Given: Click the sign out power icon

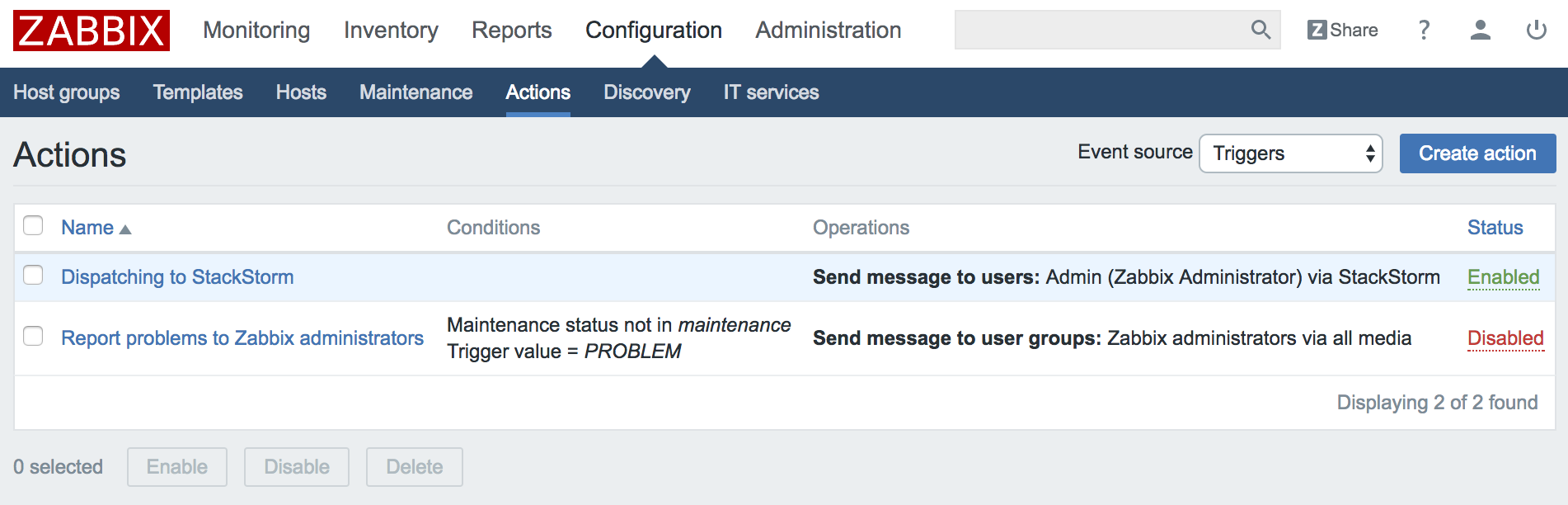Looking at the screenshot, I should 1537,30.
